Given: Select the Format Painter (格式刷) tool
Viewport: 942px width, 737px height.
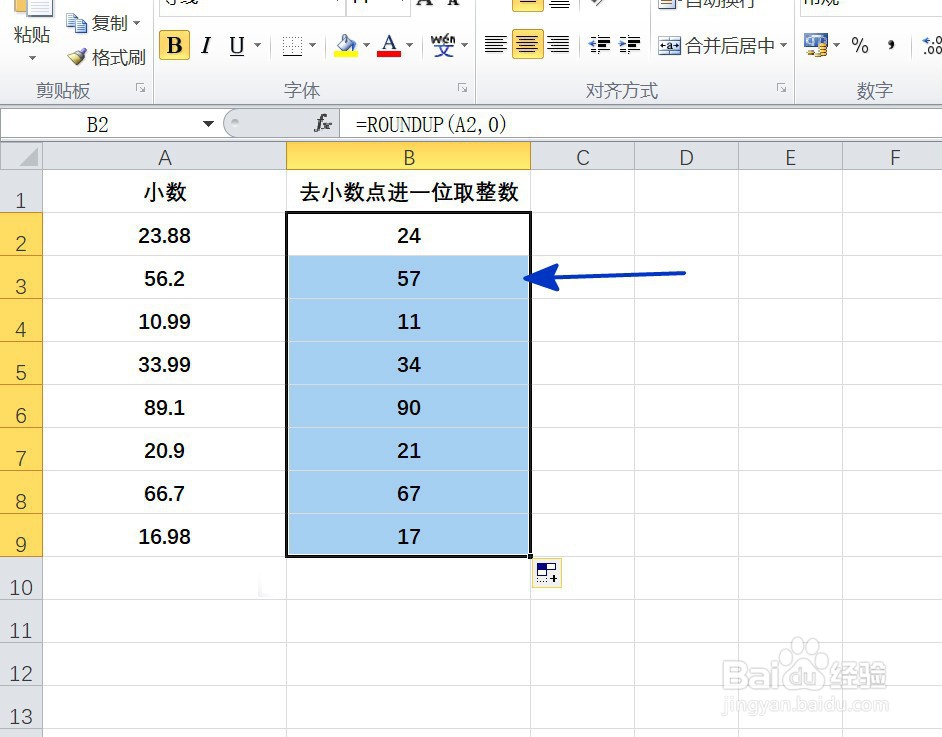Looking at the screenshot, I should click(105, 57).
